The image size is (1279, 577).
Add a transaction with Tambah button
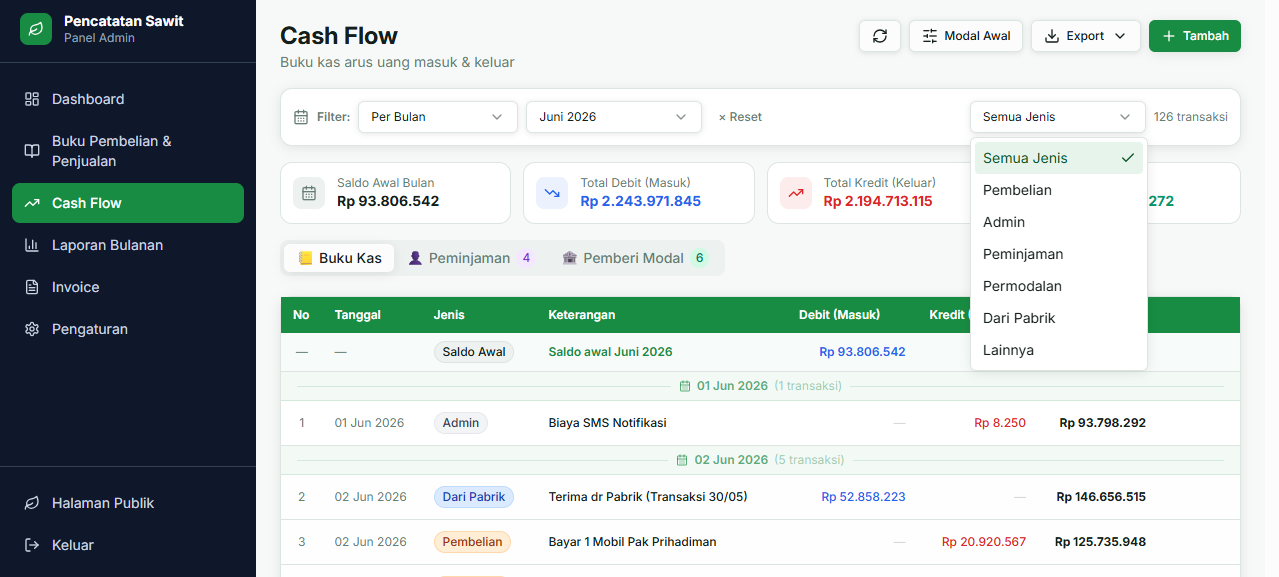coord(1195,36)
